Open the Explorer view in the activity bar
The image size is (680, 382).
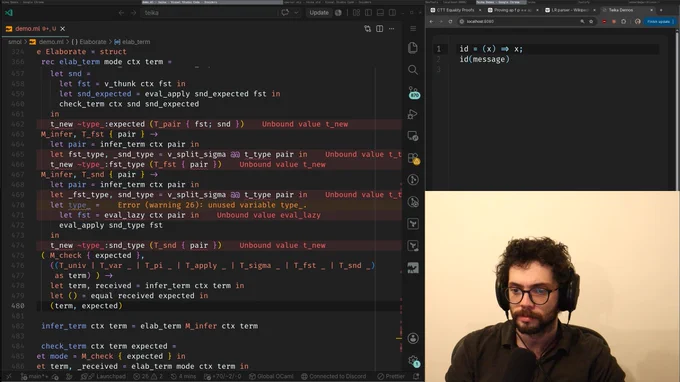(x=413, y=48)
